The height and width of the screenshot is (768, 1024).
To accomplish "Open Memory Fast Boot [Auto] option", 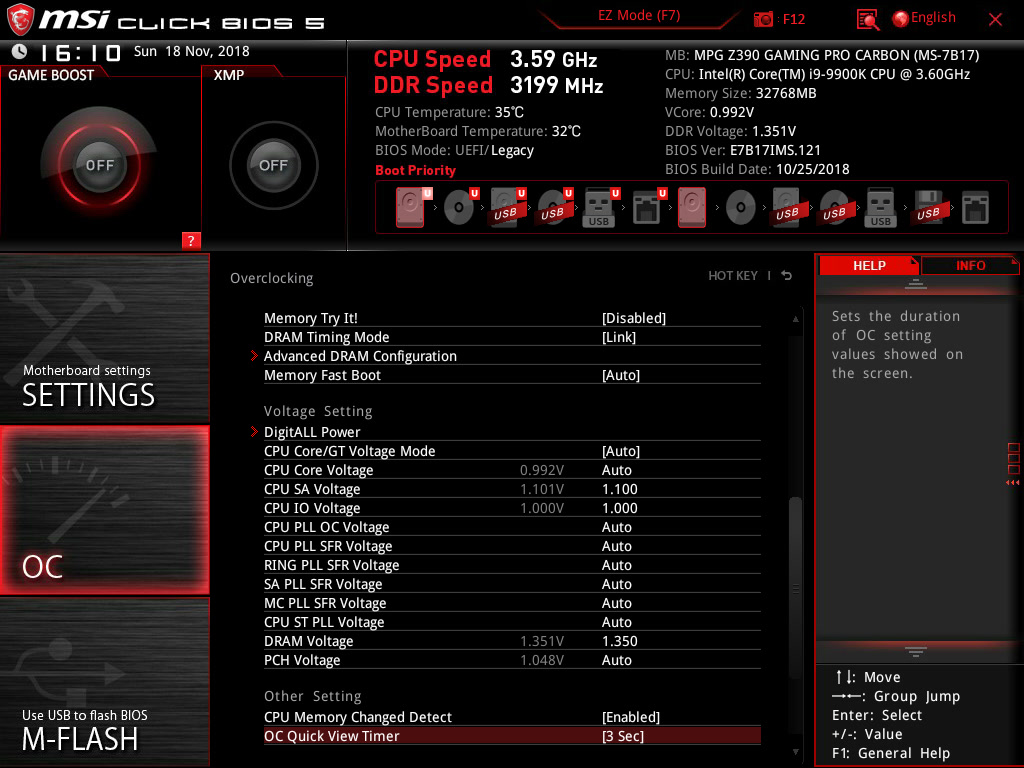I will [x=512, y=375].
